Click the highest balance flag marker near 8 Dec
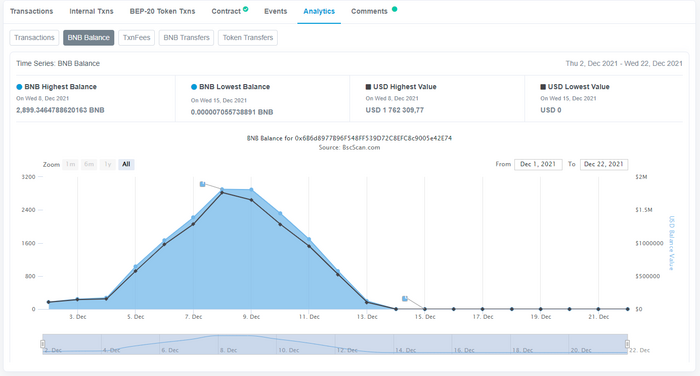 [x=202, y=184]
